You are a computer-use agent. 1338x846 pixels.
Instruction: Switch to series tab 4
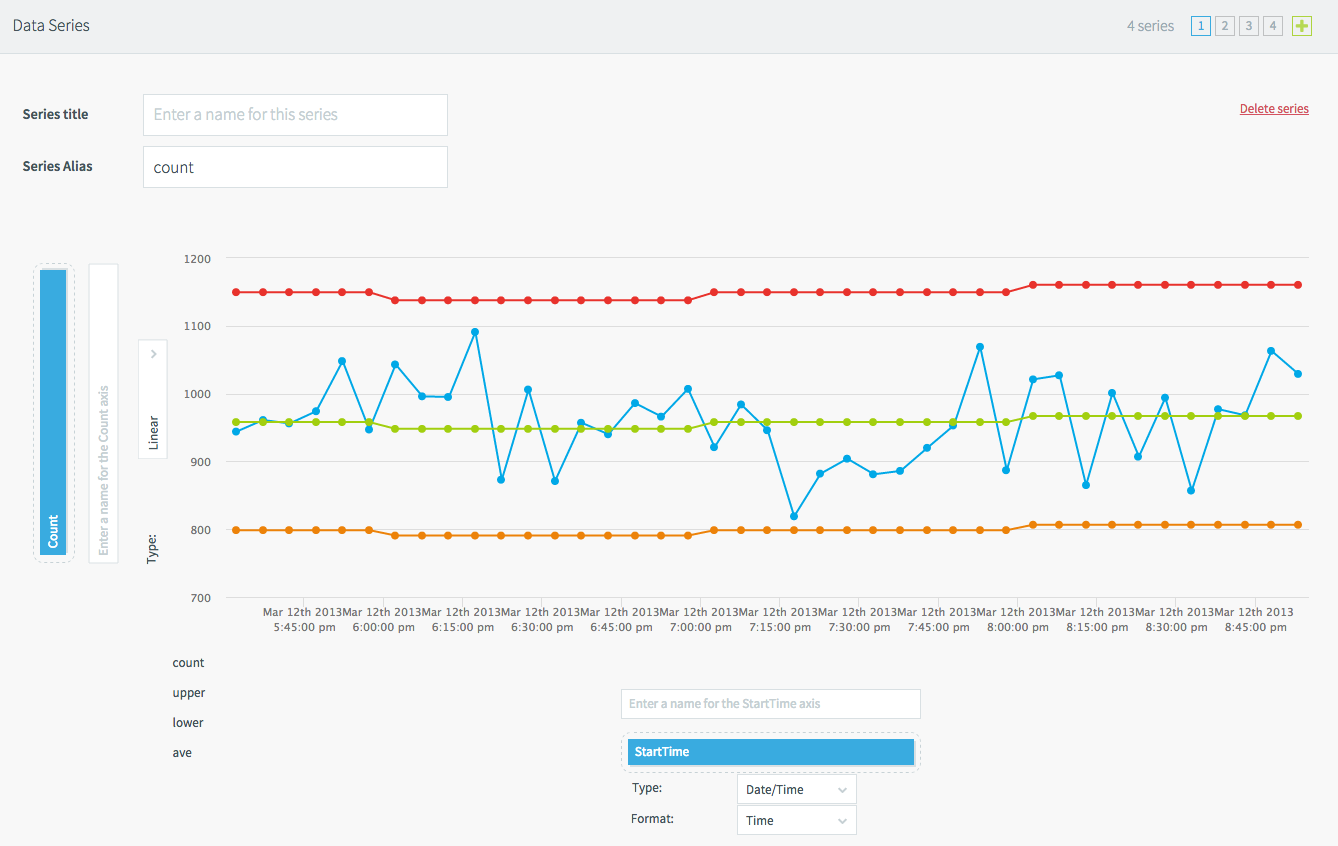point(1272,25)
